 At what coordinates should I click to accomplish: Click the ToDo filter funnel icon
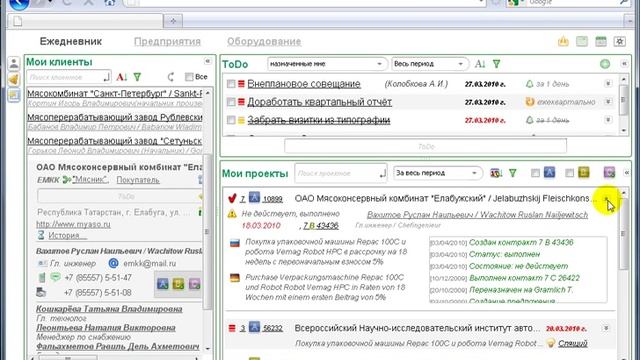click(x=496, y=64)
